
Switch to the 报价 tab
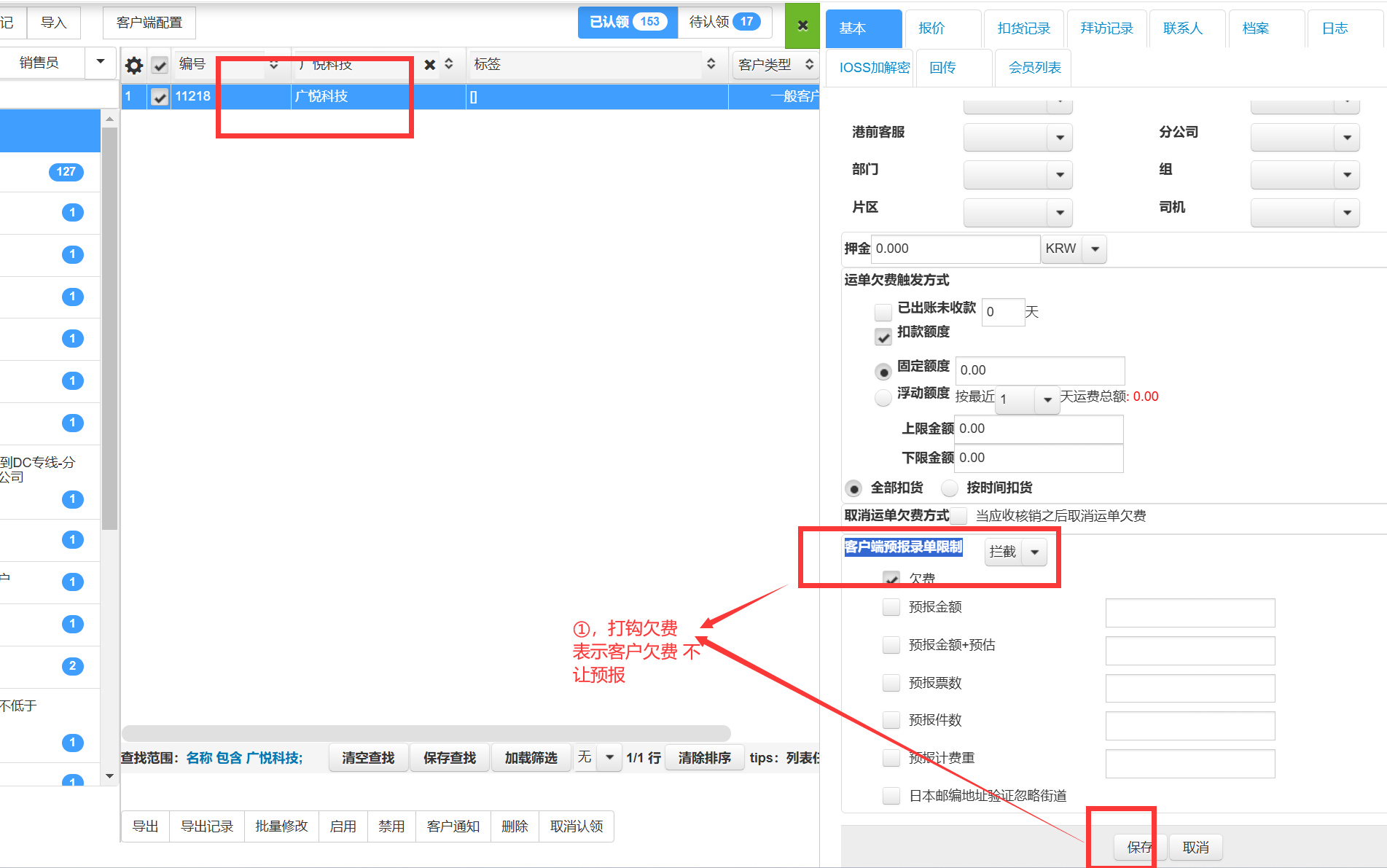coord(943,28)
